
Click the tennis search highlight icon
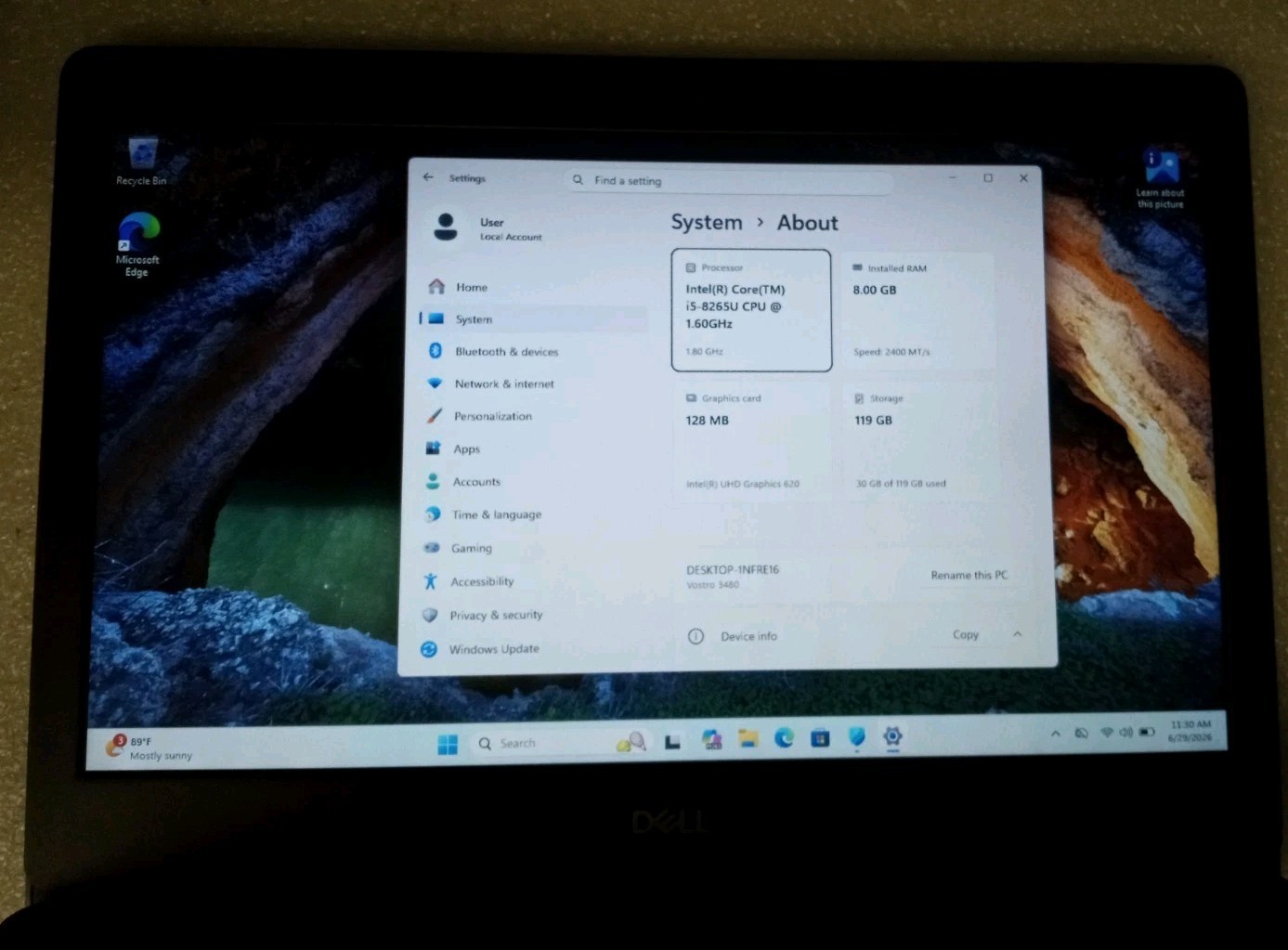[631, 742]
